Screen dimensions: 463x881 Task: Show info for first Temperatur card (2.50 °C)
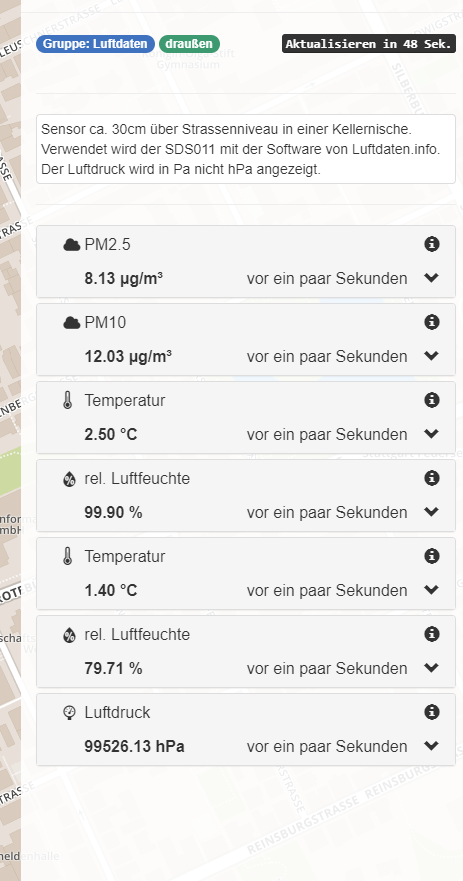point(432,400)
